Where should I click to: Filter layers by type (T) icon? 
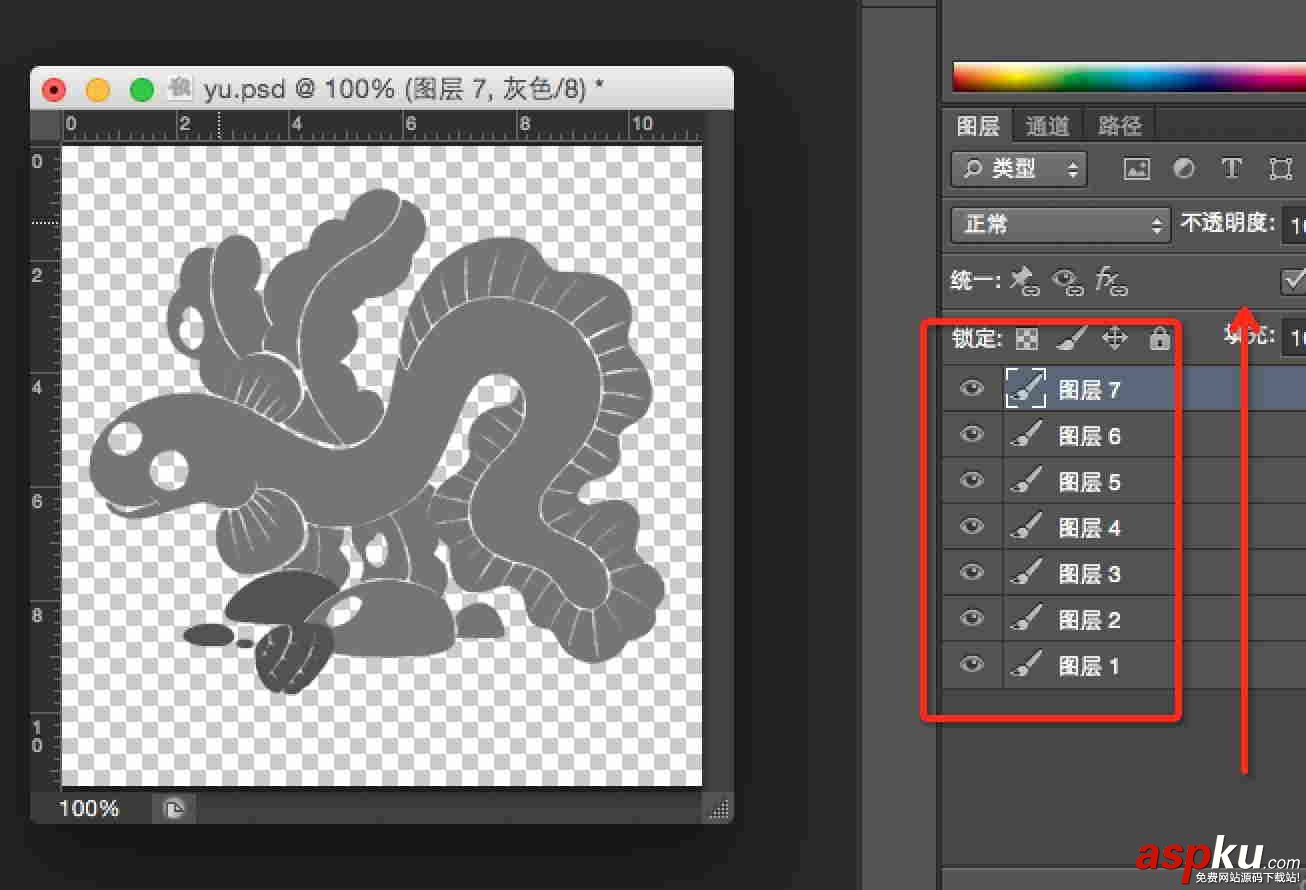tap(1232, 169)
